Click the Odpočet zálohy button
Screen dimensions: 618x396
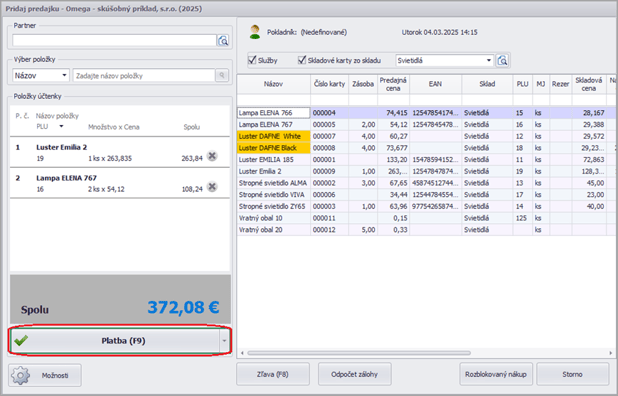355,374
